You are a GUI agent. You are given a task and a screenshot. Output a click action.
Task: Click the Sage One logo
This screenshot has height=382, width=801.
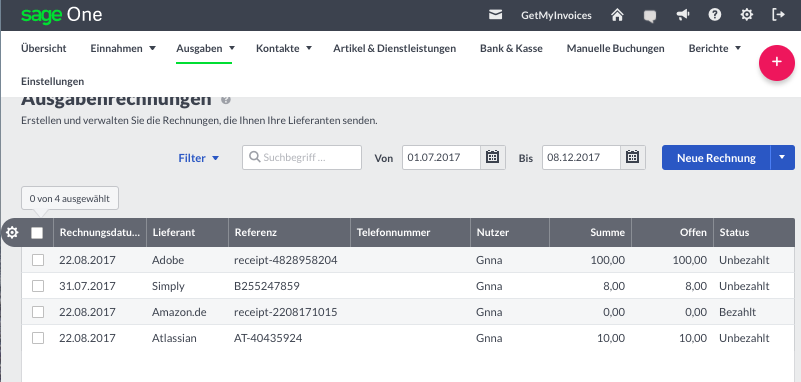point(61,15)
